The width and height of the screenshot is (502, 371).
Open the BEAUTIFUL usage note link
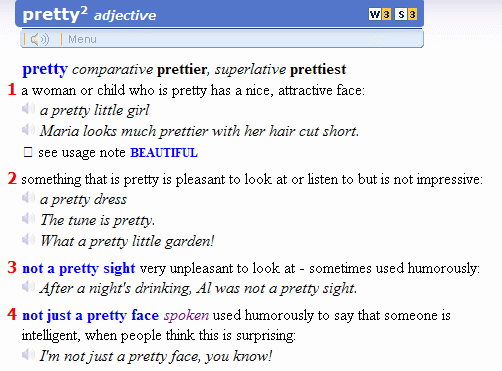pos(164,153)
